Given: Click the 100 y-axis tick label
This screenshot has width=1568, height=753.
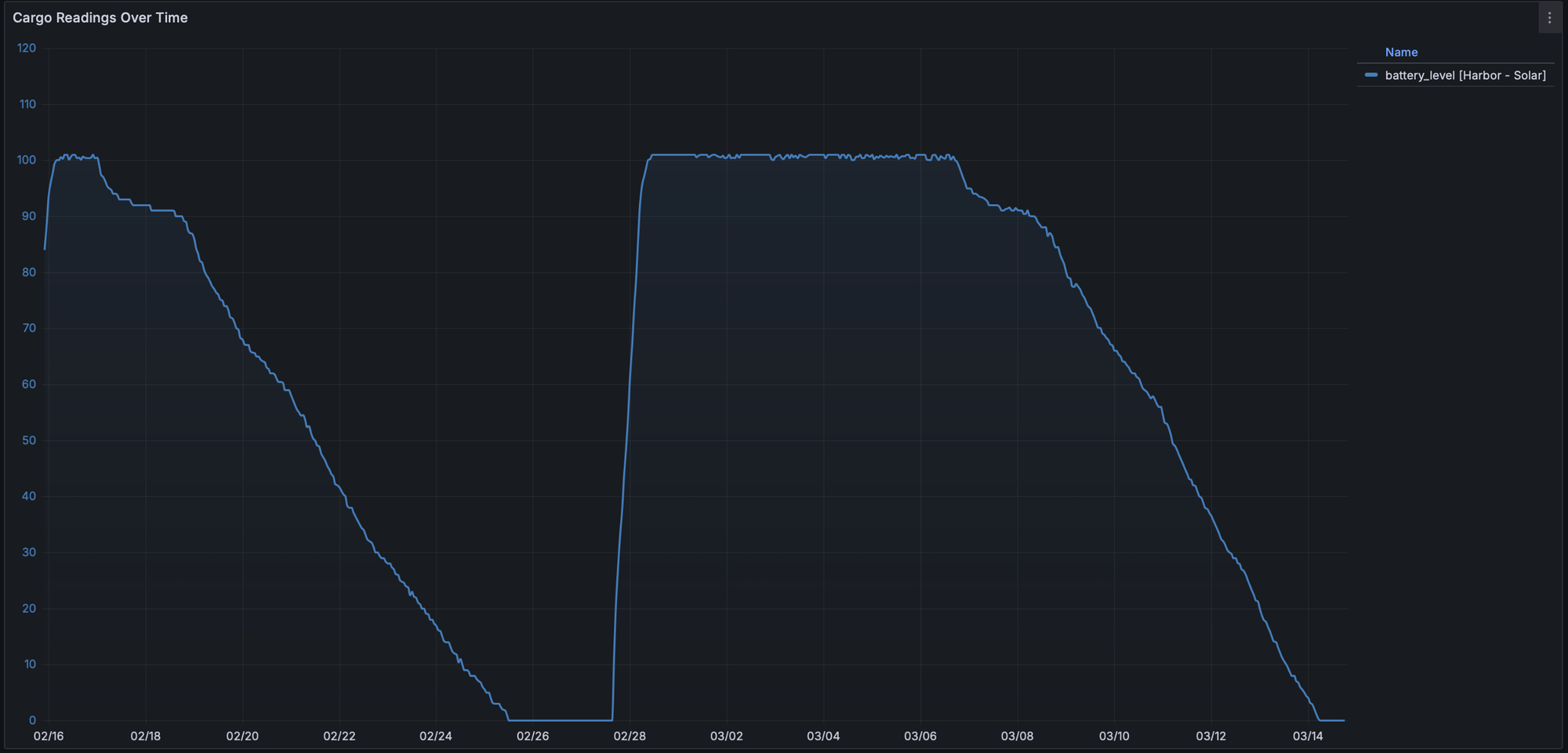Looking at the screenshot, I should coord(27,160).
